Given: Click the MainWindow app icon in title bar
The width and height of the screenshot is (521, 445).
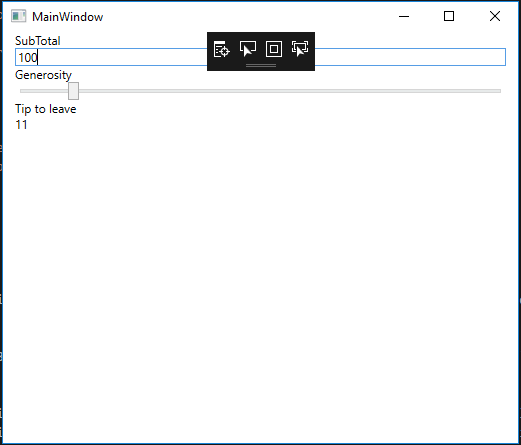Looking at the screenshot, I should tap(18, 16).
